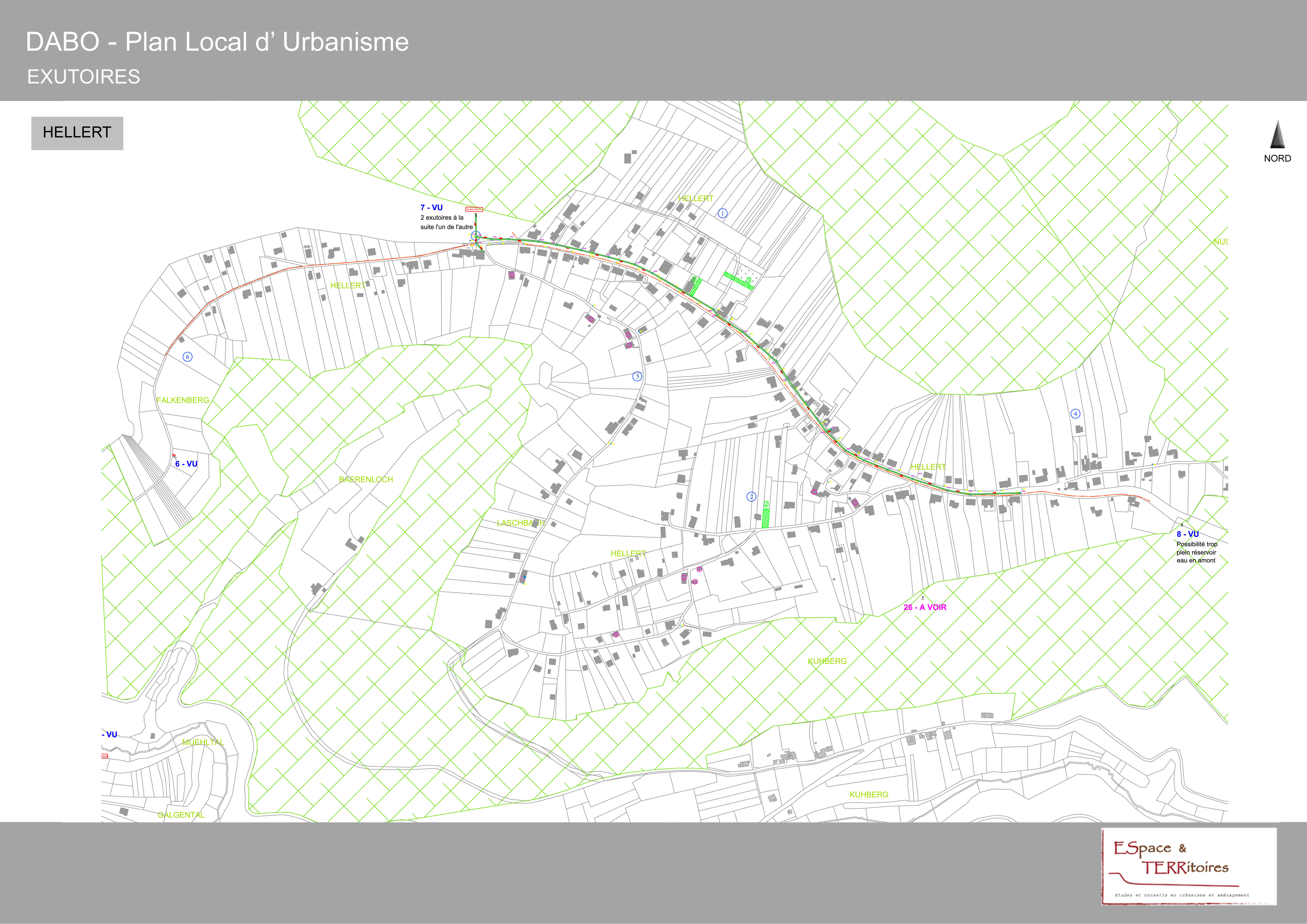
Task: Click the red Exutoire HEL-01 label box
Action: click(x=474, y=209)
